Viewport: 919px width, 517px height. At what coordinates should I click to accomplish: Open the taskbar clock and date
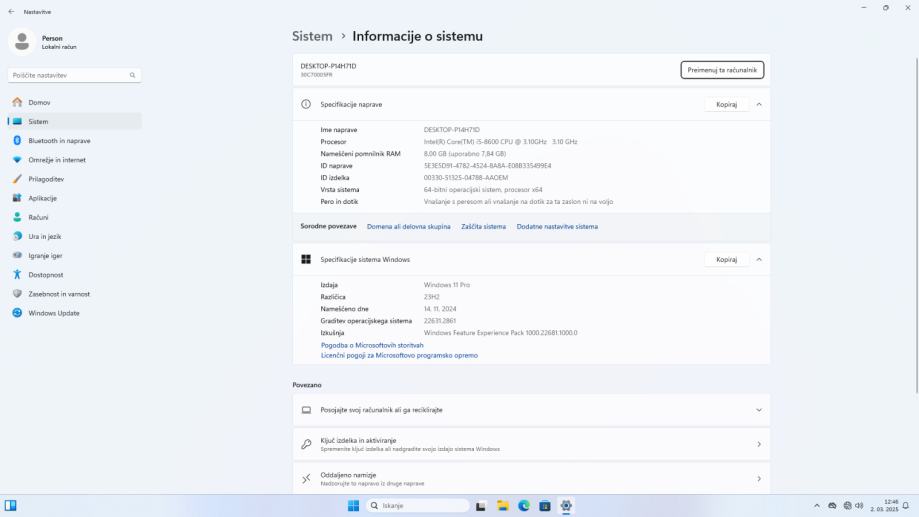point(884,506)
